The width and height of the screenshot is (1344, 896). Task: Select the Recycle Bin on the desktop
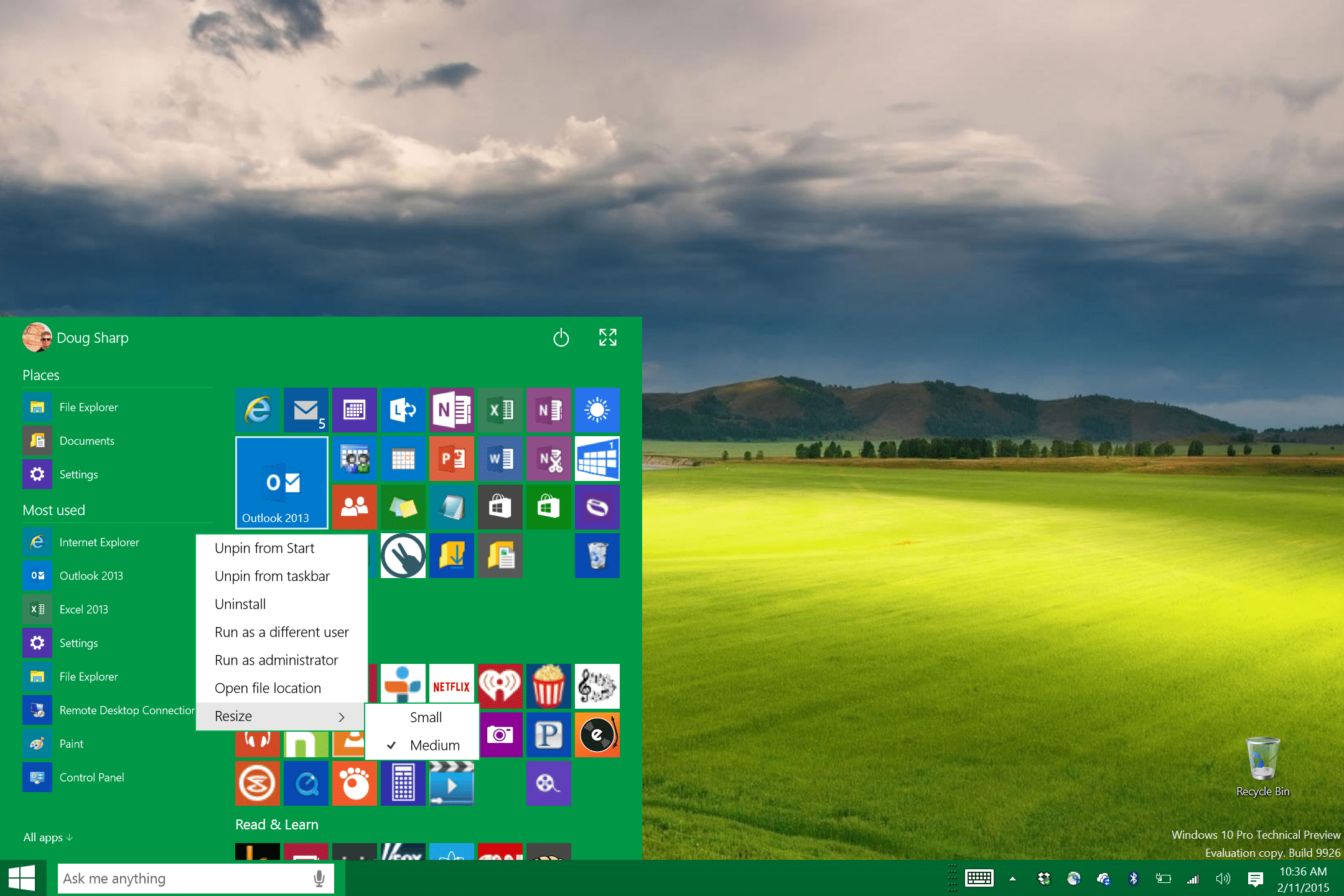[1262, 767]
